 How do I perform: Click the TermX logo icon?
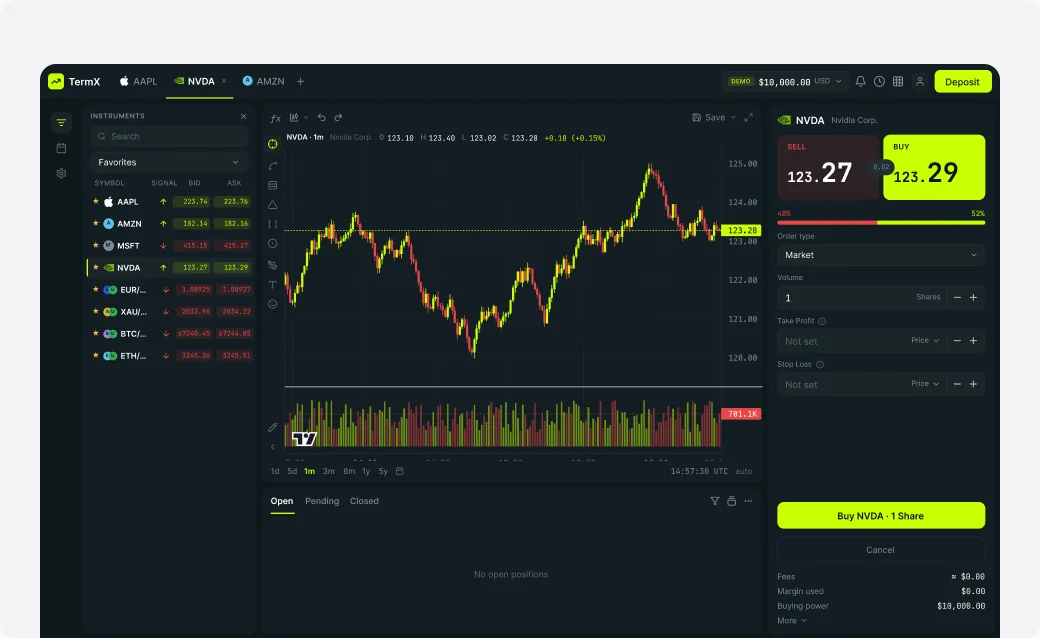(x=56, y=82)
